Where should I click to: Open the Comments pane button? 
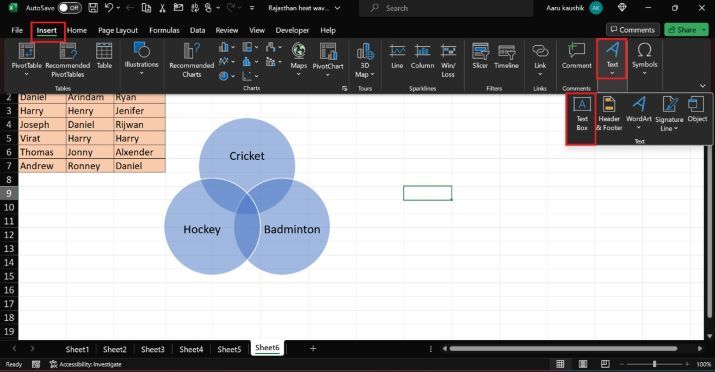(x=632, y=30)
